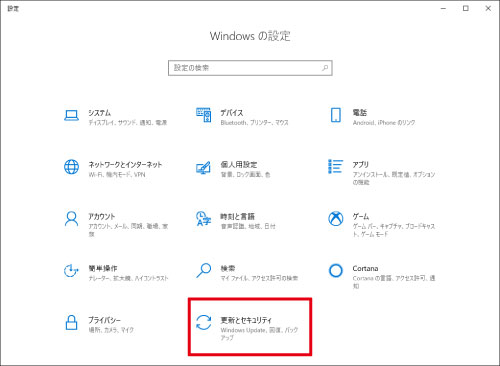
Task: Select the アプリ heading
Action: tap(361, 164)
